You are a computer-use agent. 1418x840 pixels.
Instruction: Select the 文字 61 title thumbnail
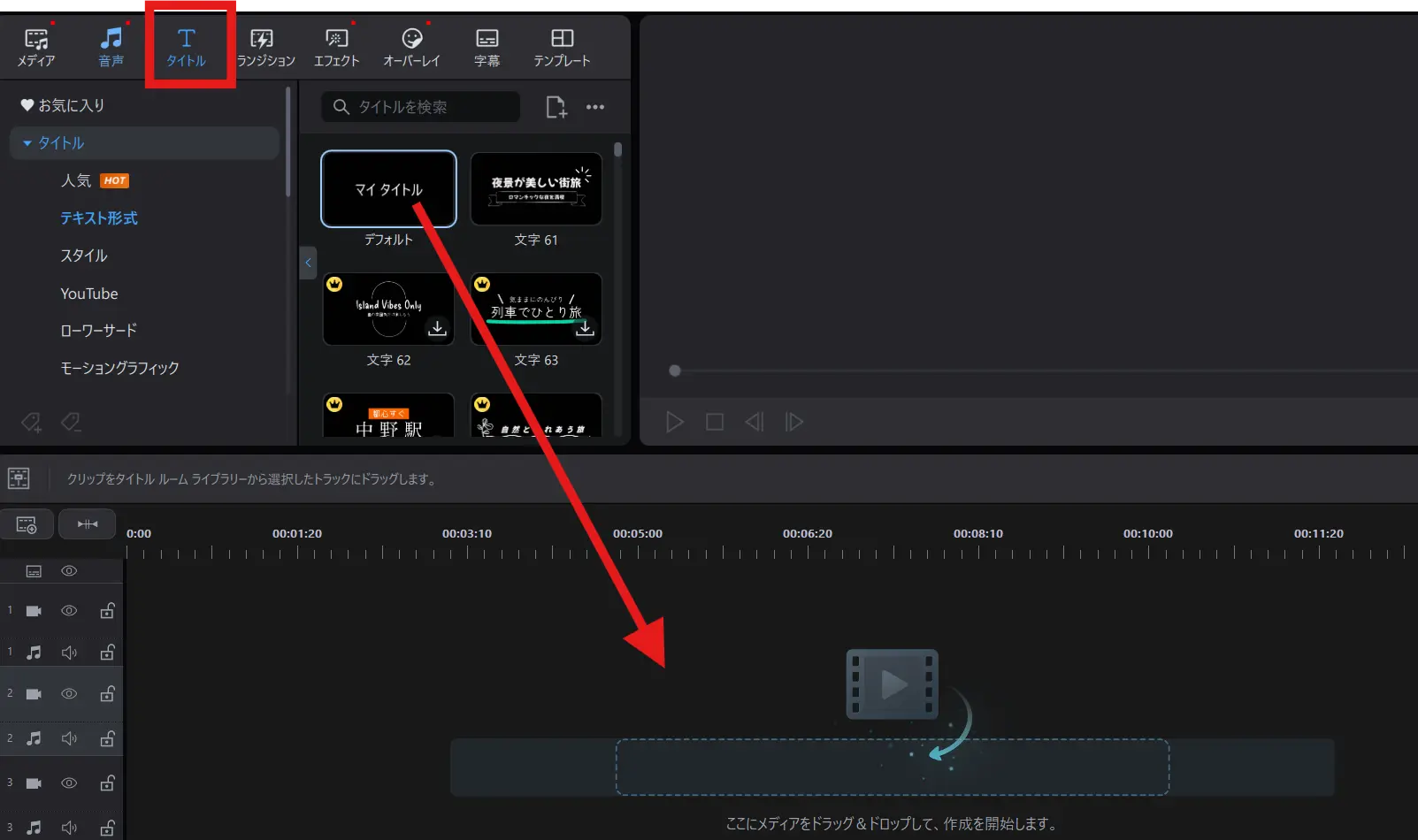pos(536,188)
